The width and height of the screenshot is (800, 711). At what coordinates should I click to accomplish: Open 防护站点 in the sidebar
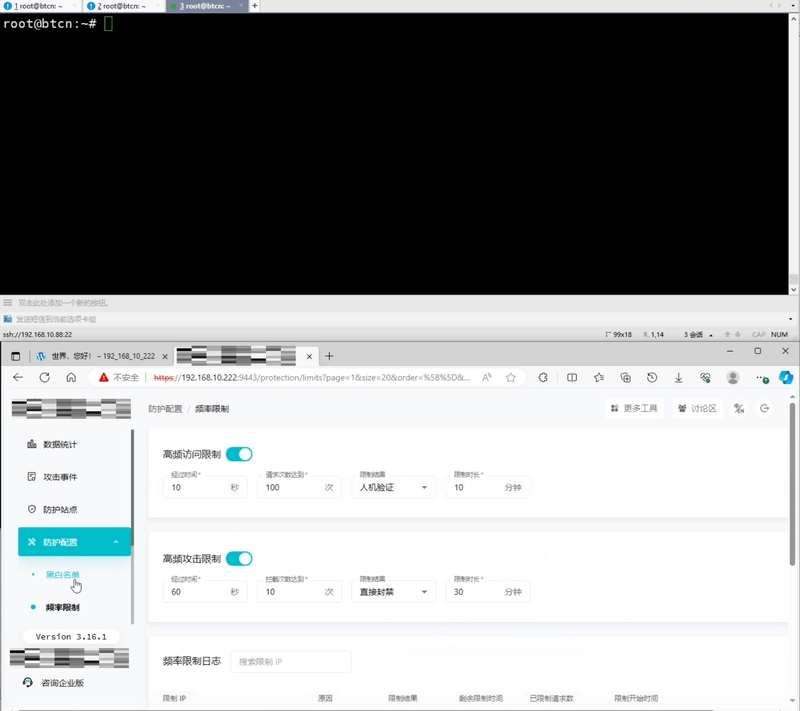(74, 510)
